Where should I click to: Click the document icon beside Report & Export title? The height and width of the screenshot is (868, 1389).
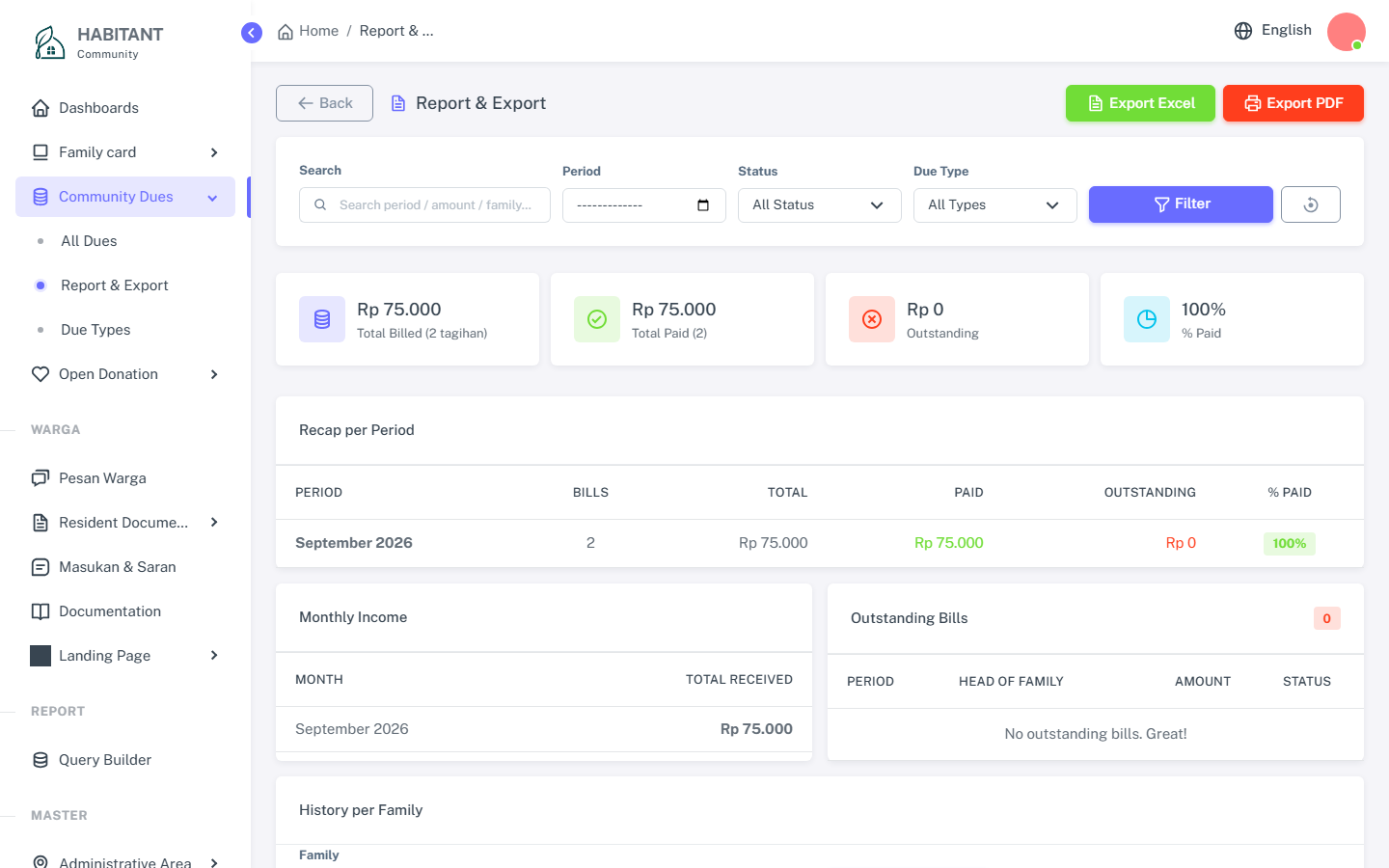point(398,103)
